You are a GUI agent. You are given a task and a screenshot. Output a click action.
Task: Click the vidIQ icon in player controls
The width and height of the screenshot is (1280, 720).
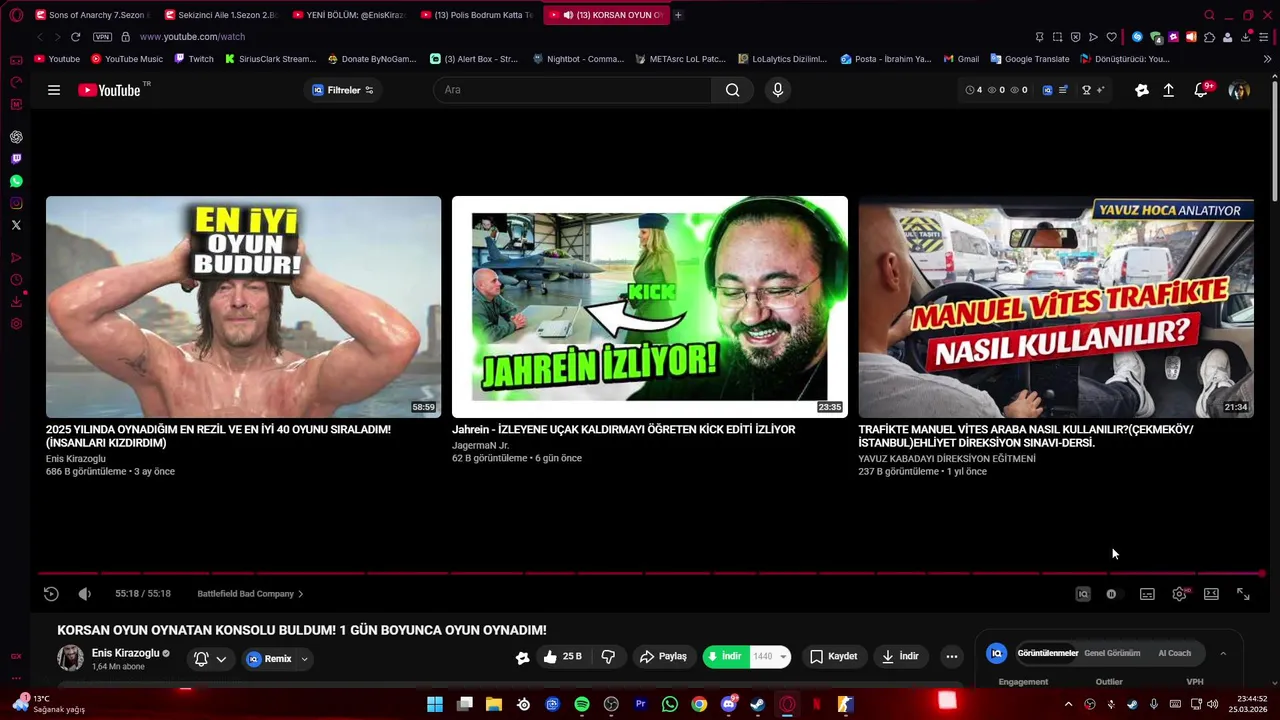(1082, 594)
